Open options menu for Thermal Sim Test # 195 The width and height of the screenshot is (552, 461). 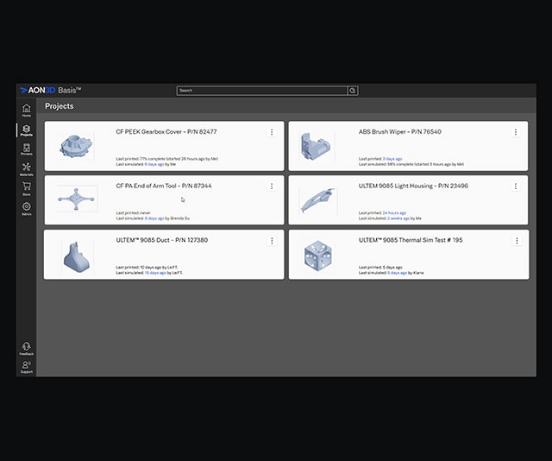pyautogui.click(x=517, y=241)
